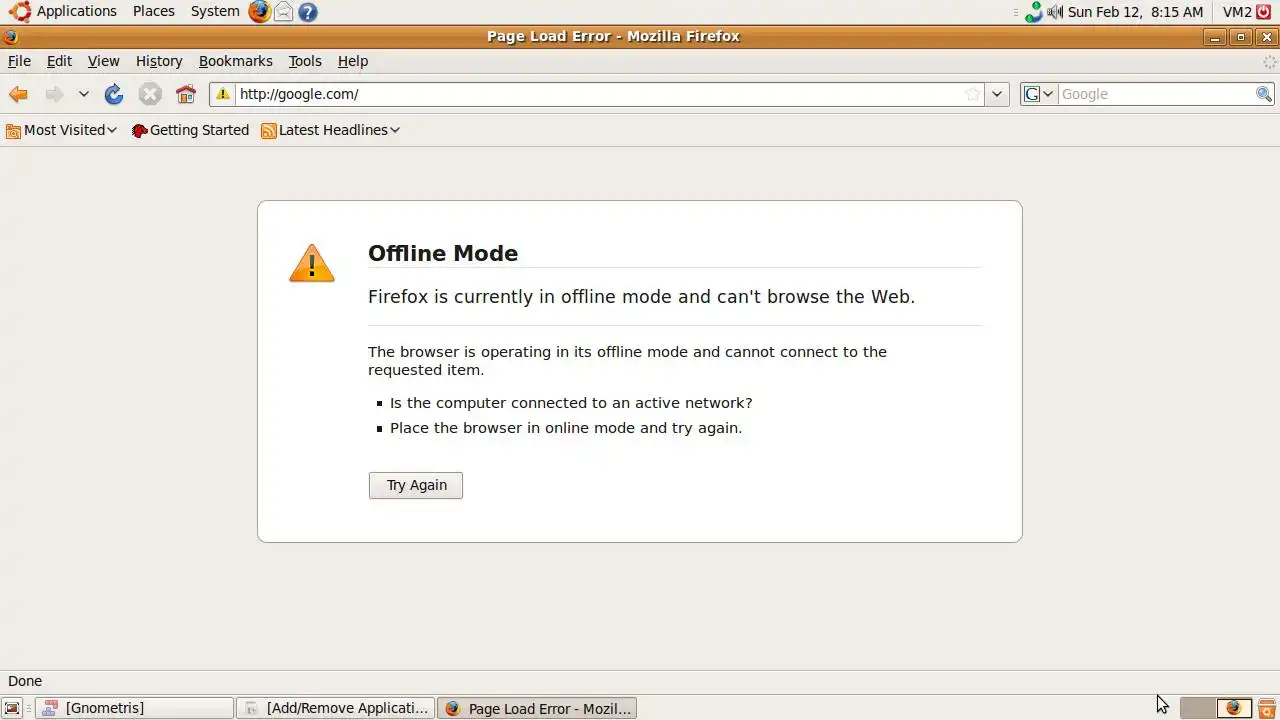Go to the Home page icon
Viewport: 1280px width, 720px height.
(186, 94)
